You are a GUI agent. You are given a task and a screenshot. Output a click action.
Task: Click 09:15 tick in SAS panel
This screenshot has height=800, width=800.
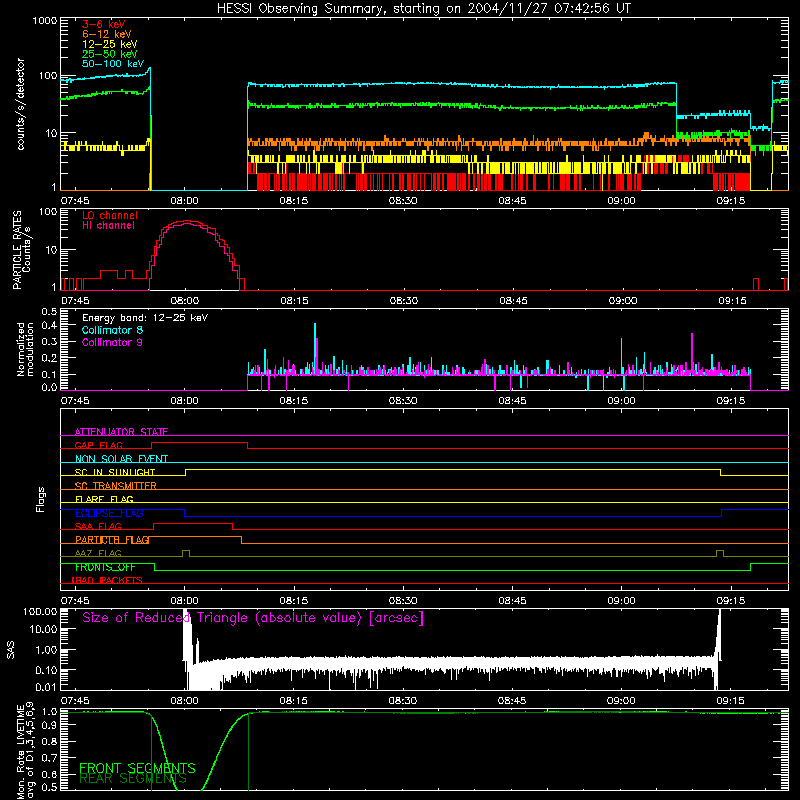(730, 701)
